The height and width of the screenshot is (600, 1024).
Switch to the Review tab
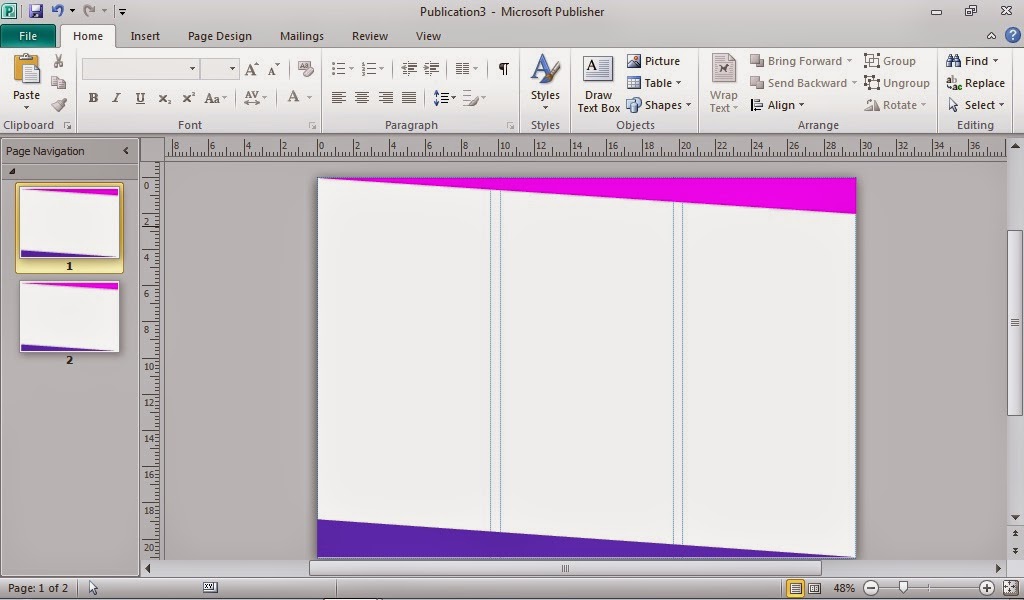370,36
